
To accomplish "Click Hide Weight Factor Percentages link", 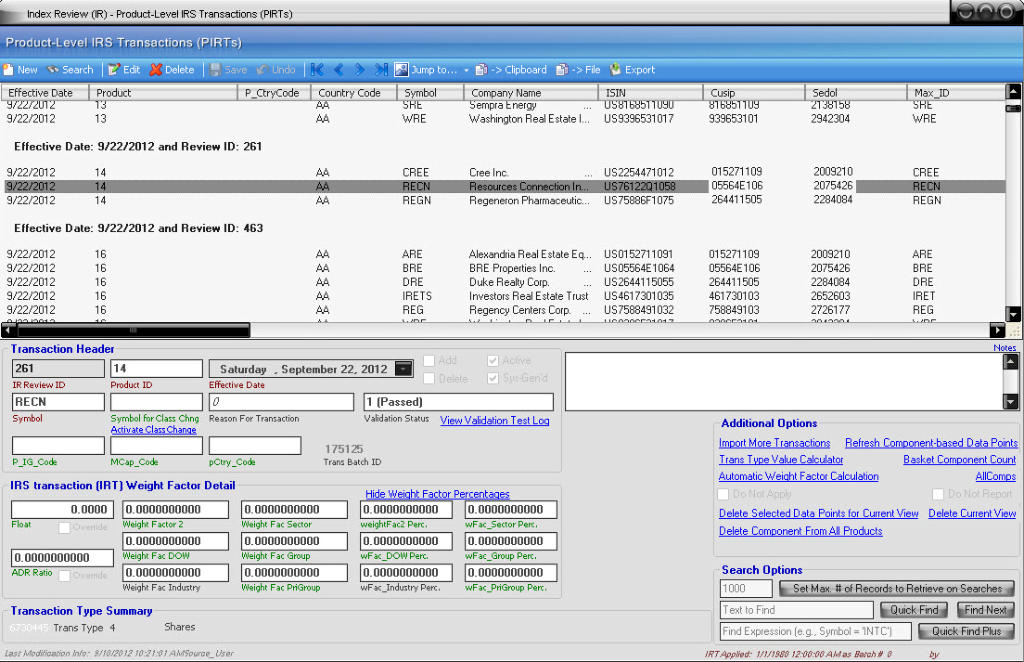I will (x=438, y=494).
